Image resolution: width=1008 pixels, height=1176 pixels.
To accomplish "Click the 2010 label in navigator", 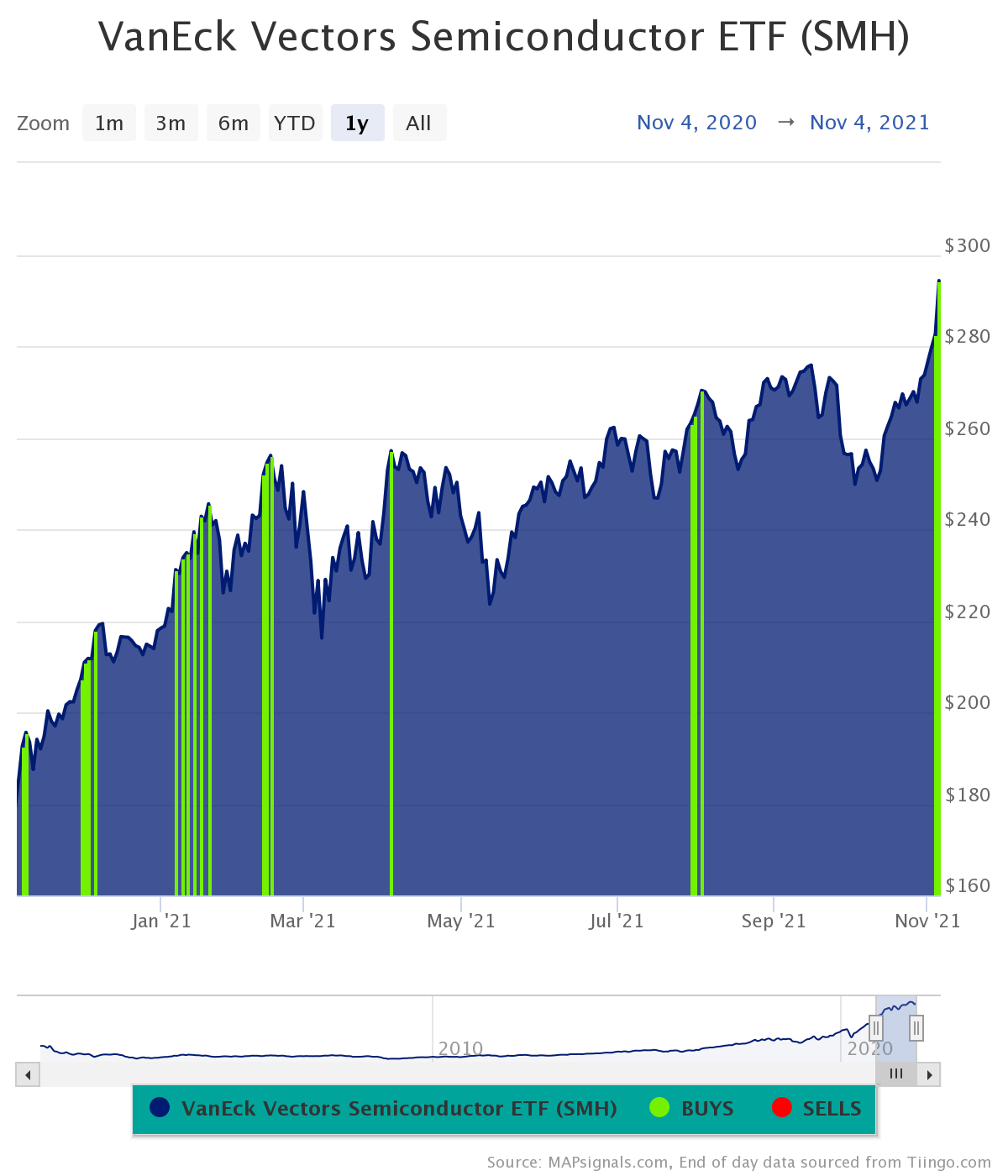I will (460, 1048).
